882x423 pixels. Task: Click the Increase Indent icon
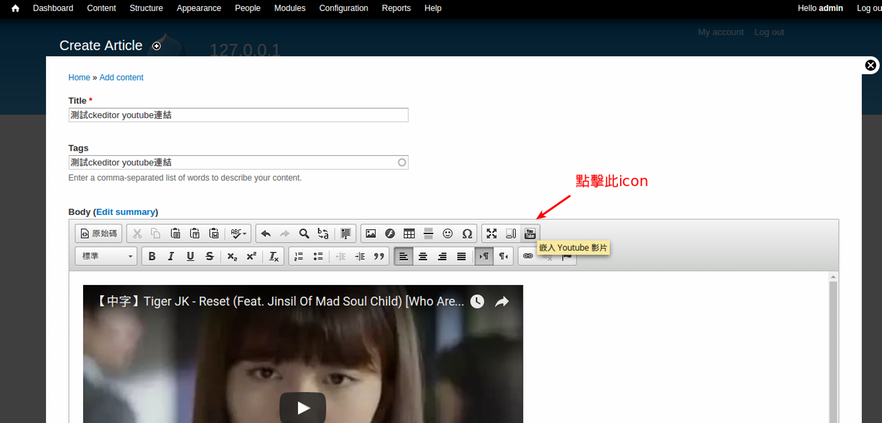[x=360, y=256]
